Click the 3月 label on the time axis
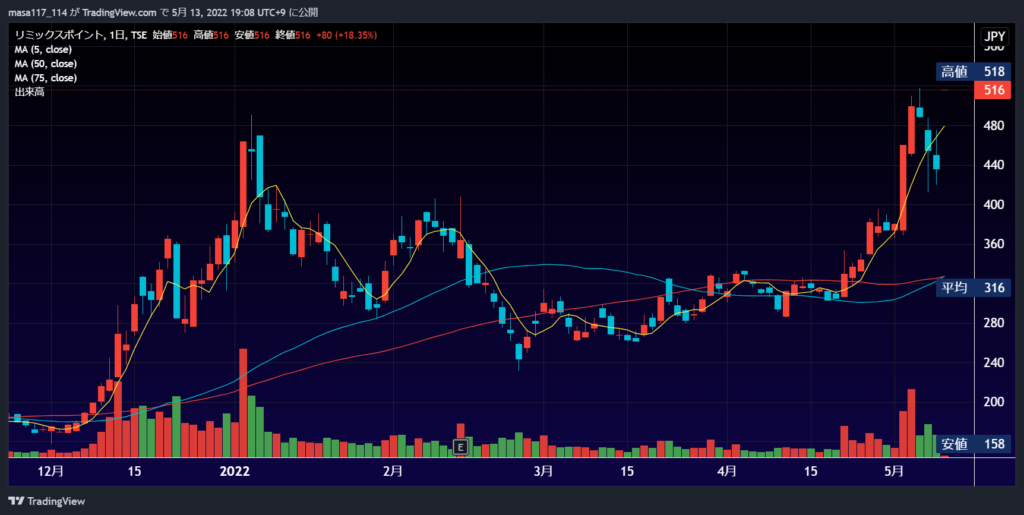This screenshot has width=1024, height=515. [x=543, y=471]
